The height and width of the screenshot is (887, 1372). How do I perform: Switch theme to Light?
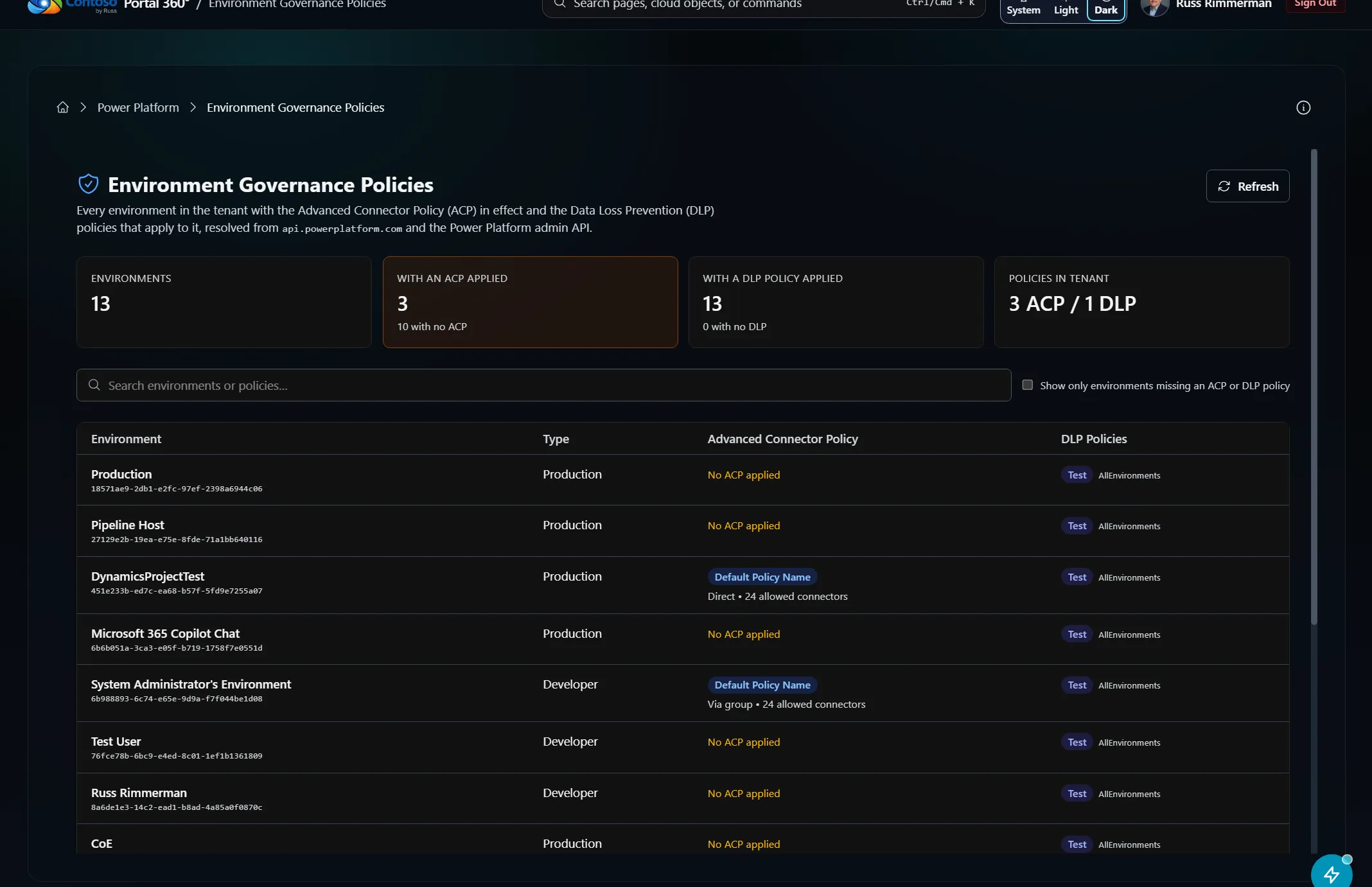(x=1066, y=10)
